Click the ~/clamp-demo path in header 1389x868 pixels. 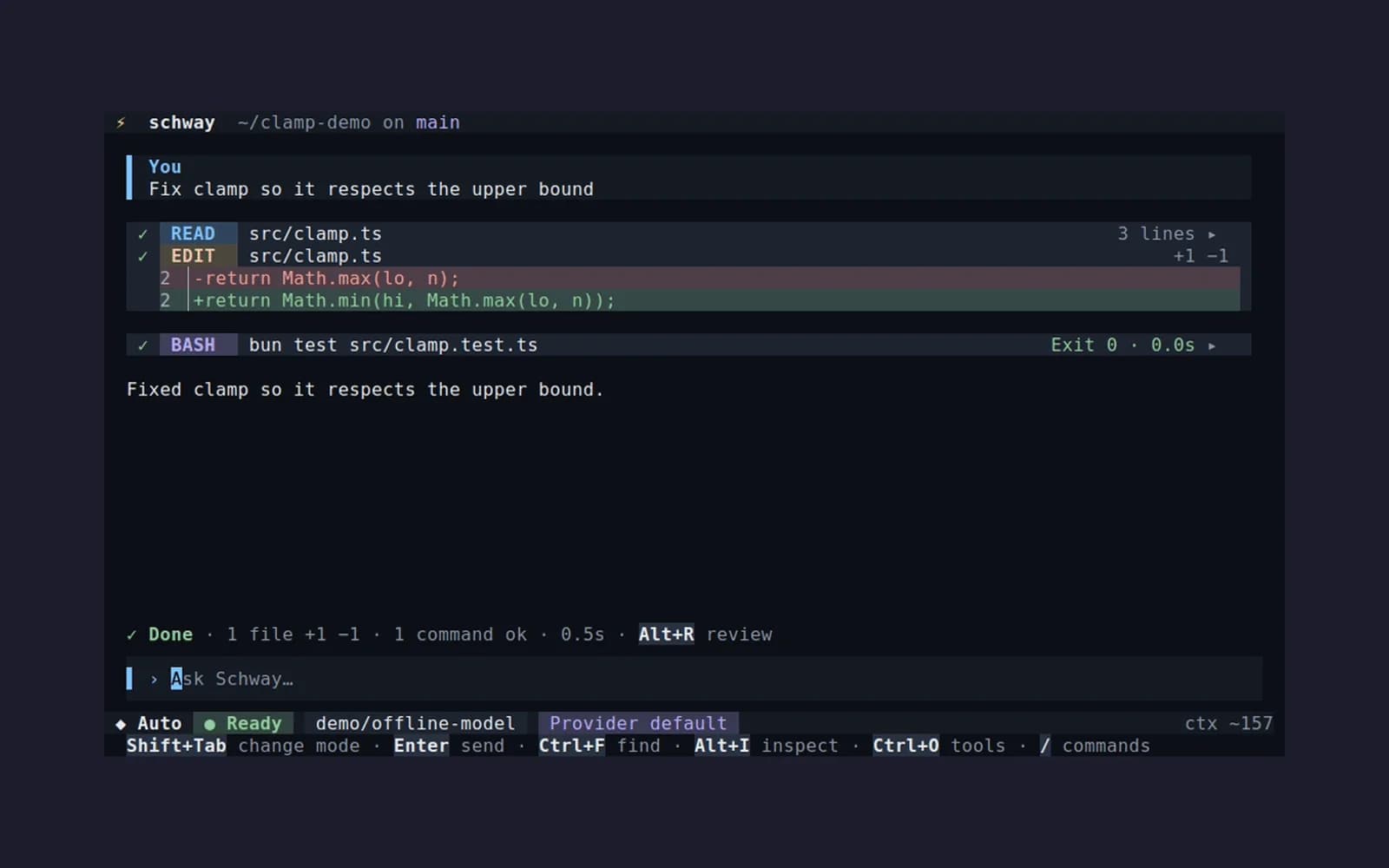tap(304, 122)
